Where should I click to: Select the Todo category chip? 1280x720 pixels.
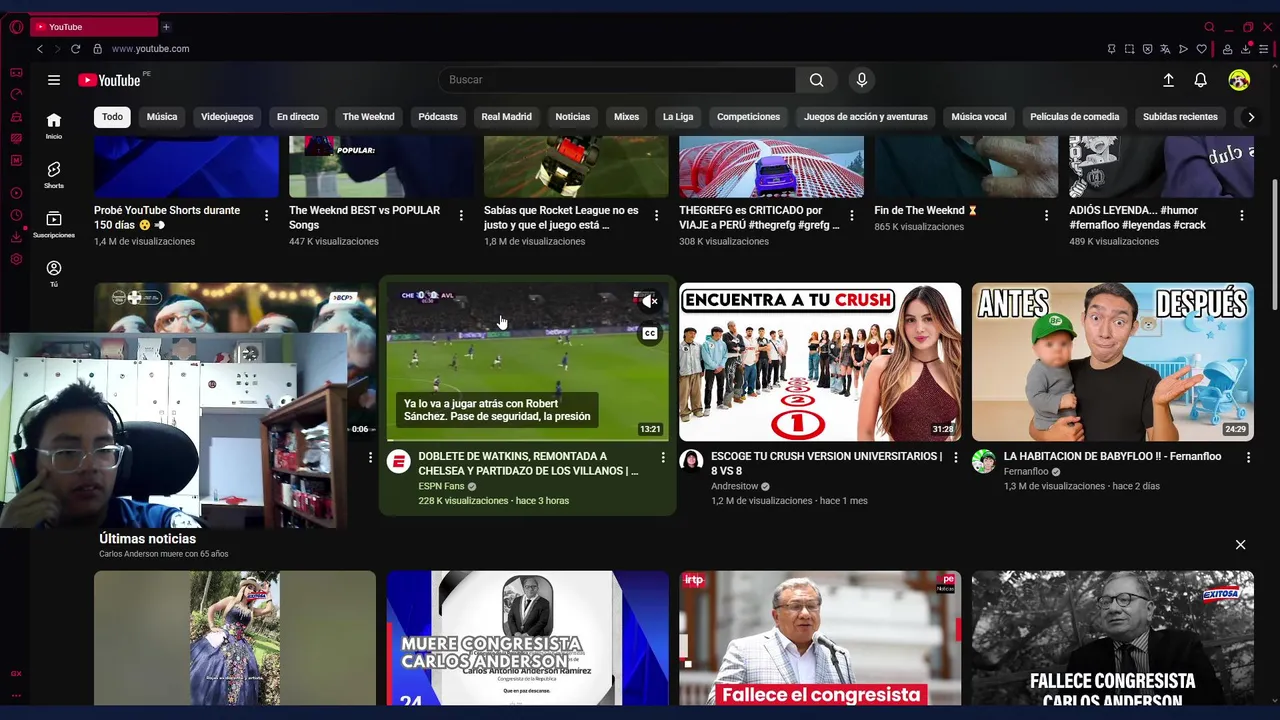click(112, 117)
